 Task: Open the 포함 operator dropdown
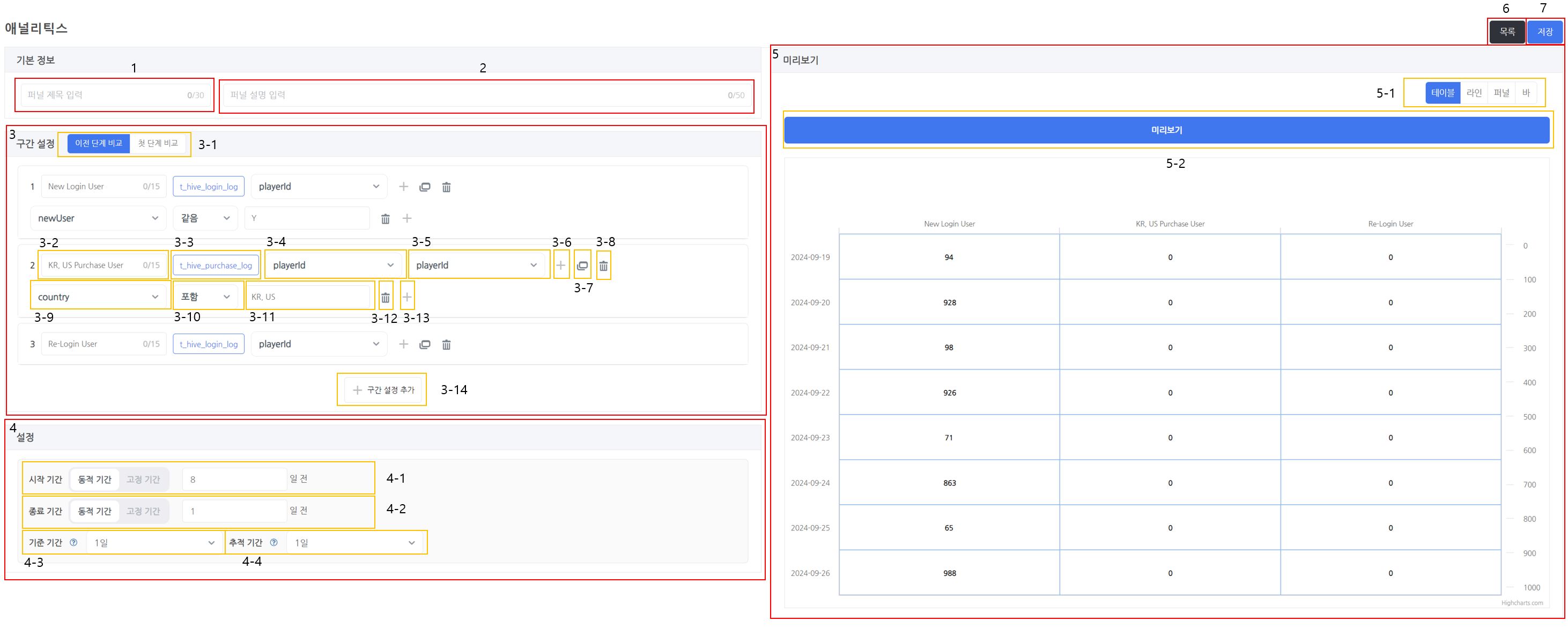205,297
